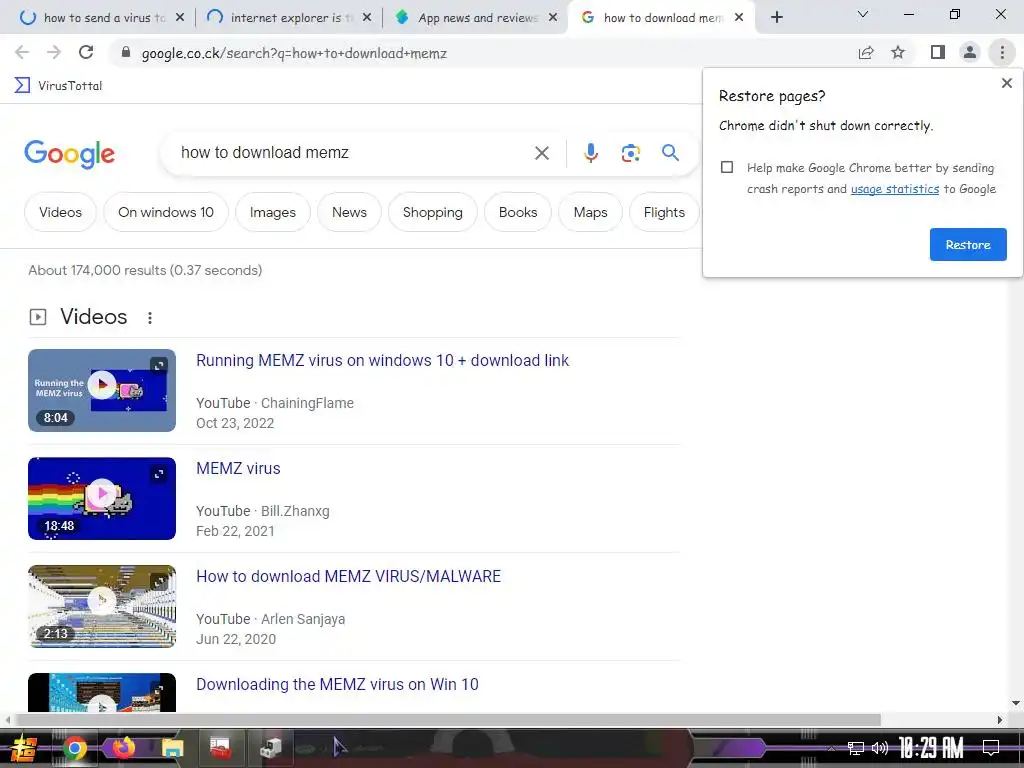Image resolution: width=1024 pixels, height=768 pixels.
Task: Filter results by Flights
Action: (x=664, y=212)
